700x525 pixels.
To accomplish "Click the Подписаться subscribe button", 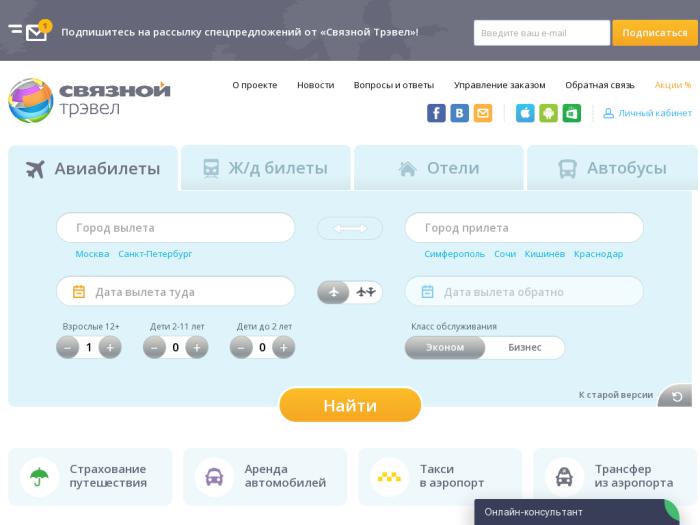I will coord(654,33).
